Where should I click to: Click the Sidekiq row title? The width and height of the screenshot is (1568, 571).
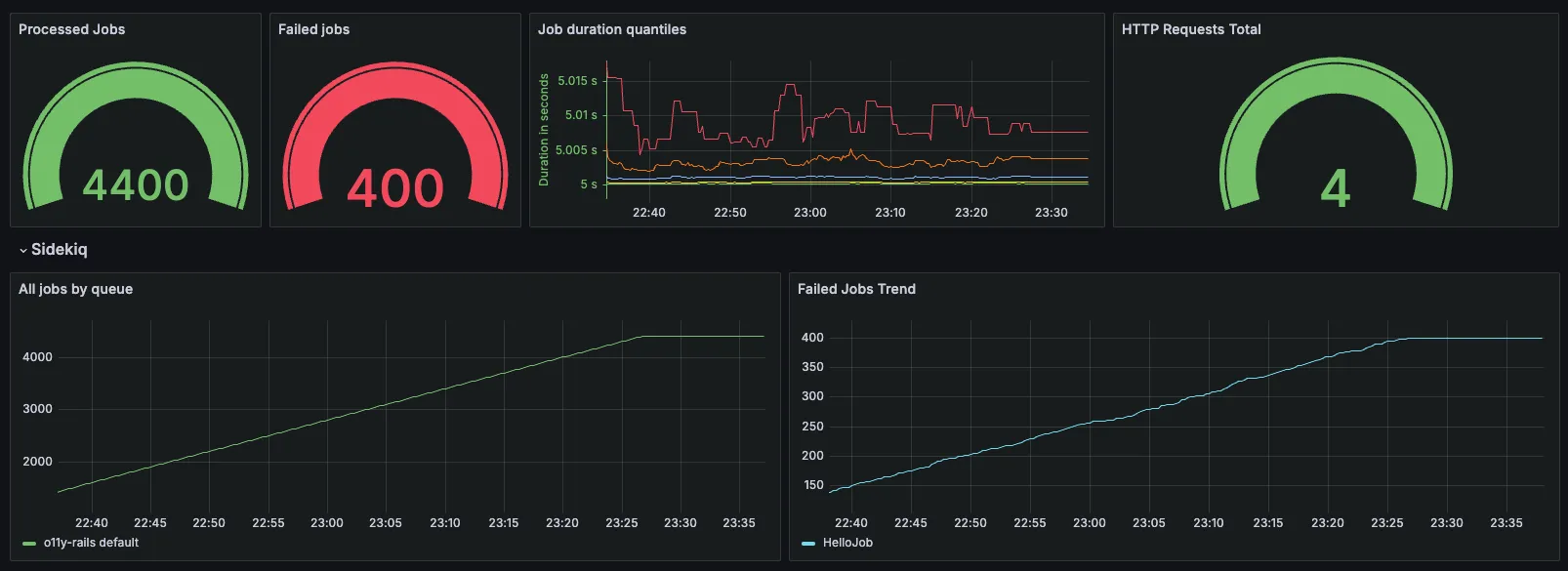[60, 250]
